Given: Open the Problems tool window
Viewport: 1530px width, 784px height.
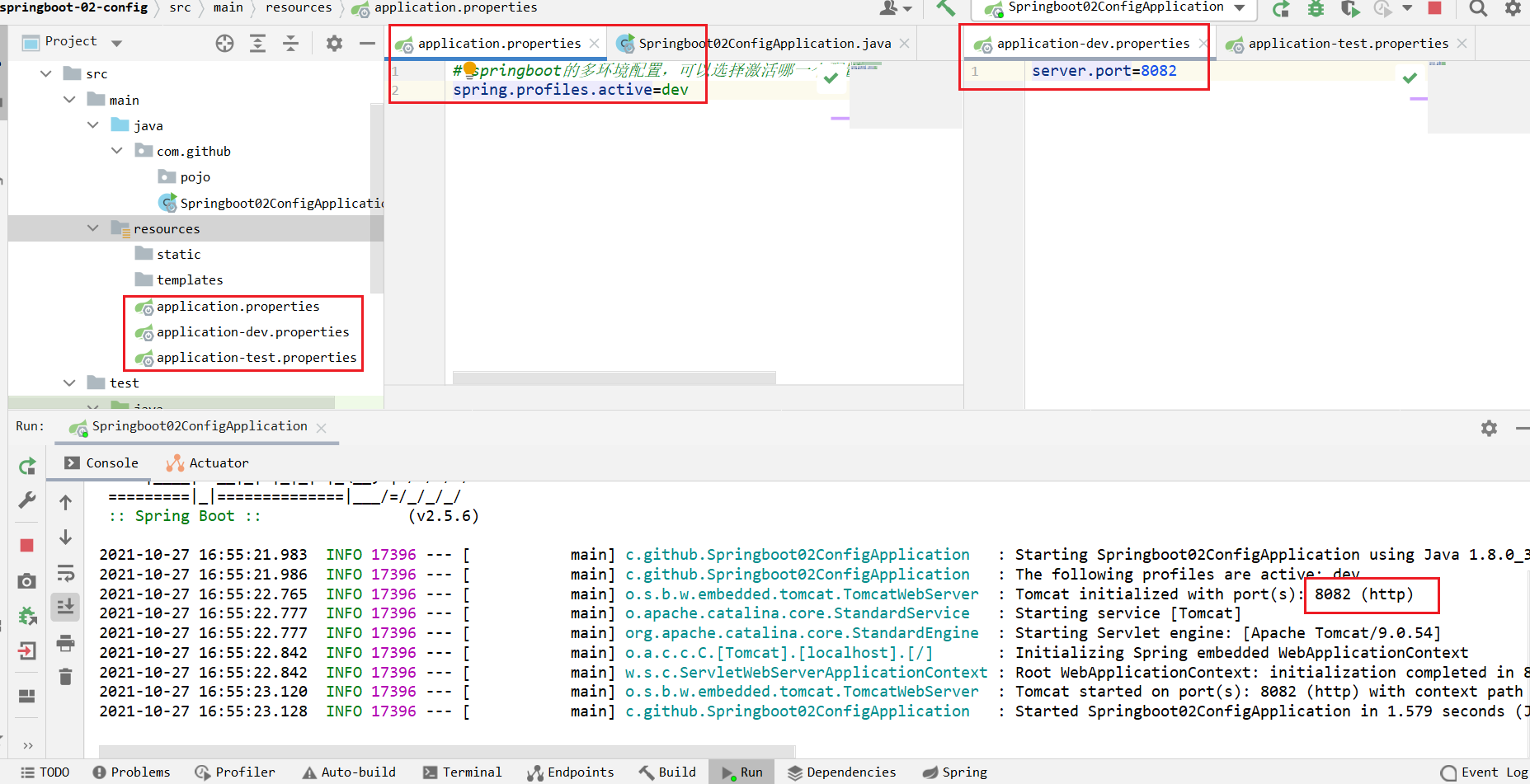Looking at the screenshot, I should coord(132,772).
